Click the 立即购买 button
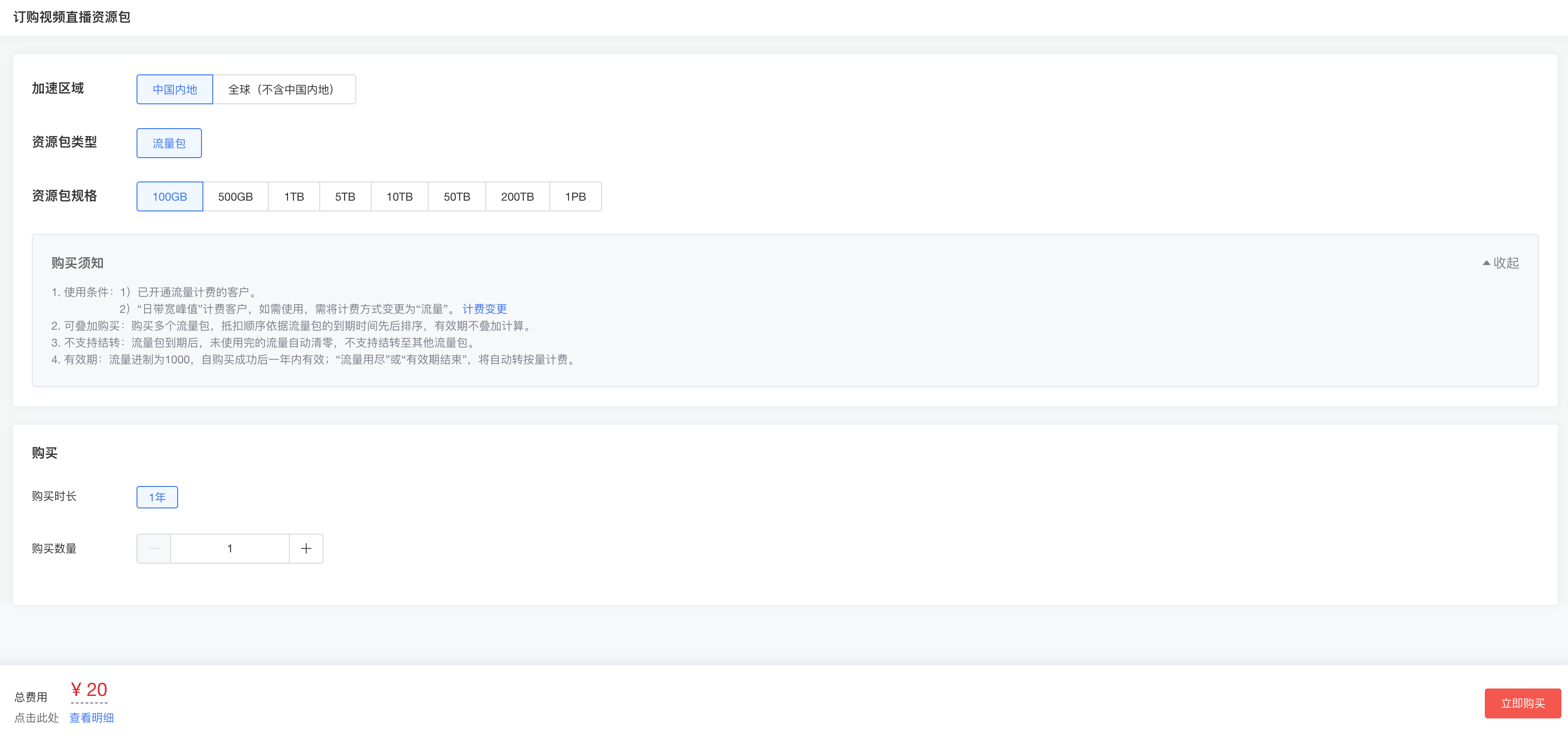Screen dimensions: 1568x739 point(1522,703)
